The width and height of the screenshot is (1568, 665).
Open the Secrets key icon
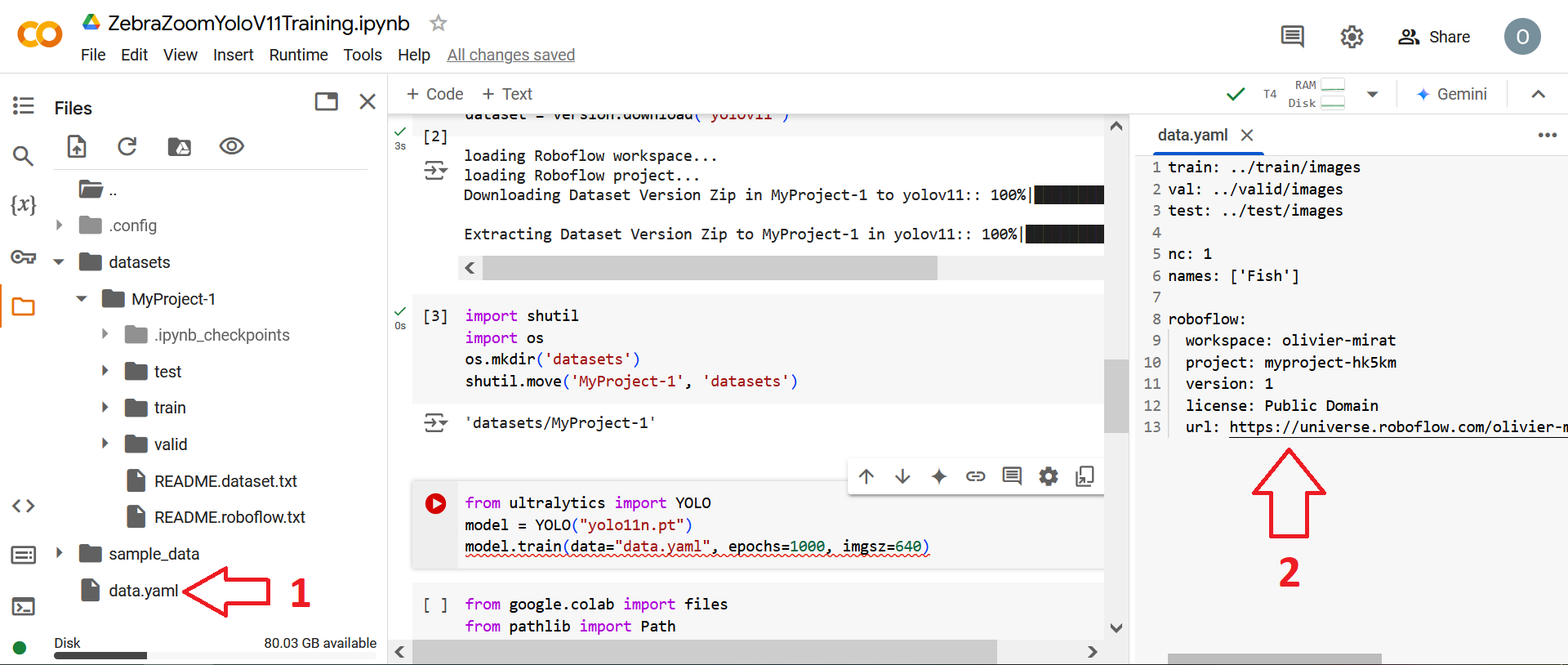pos(23,257)
